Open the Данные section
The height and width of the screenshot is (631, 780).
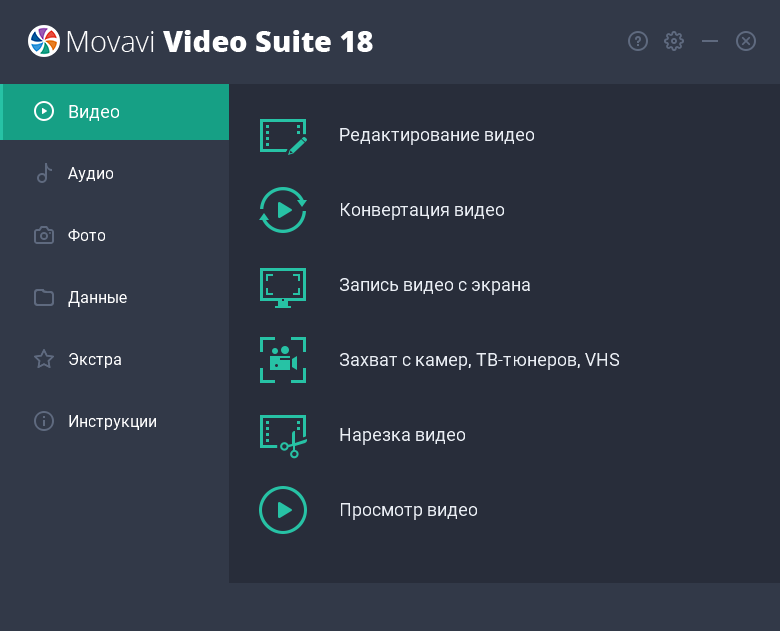pos(114,298)
